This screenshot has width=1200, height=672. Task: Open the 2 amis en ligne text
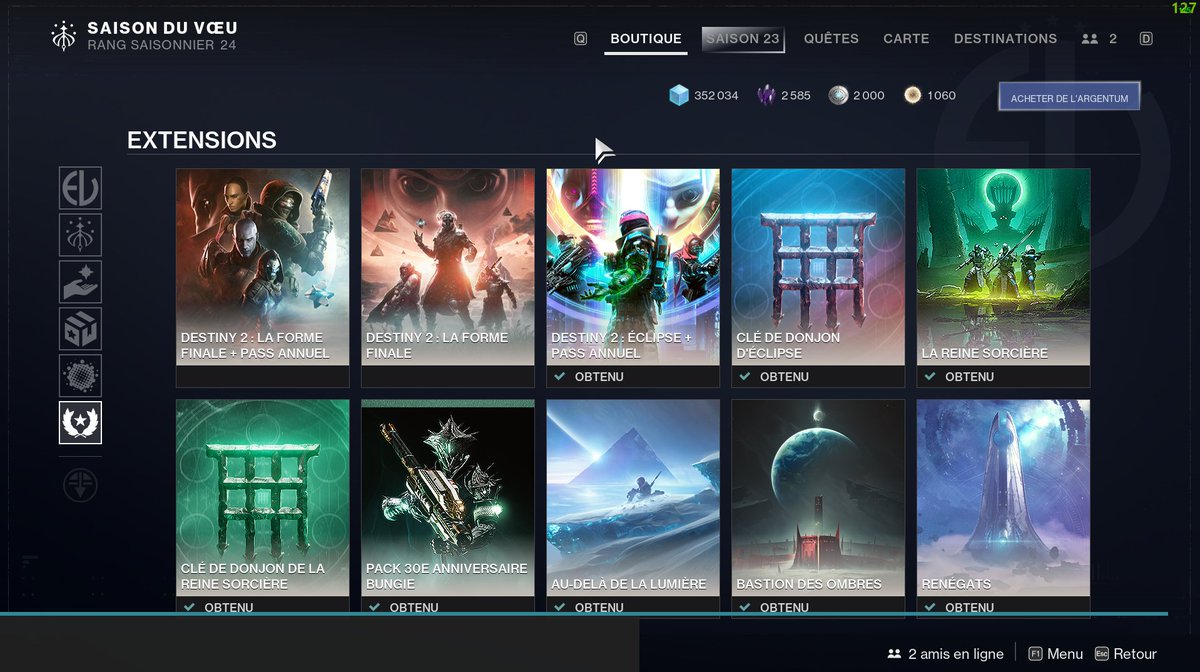click(956, 654)
